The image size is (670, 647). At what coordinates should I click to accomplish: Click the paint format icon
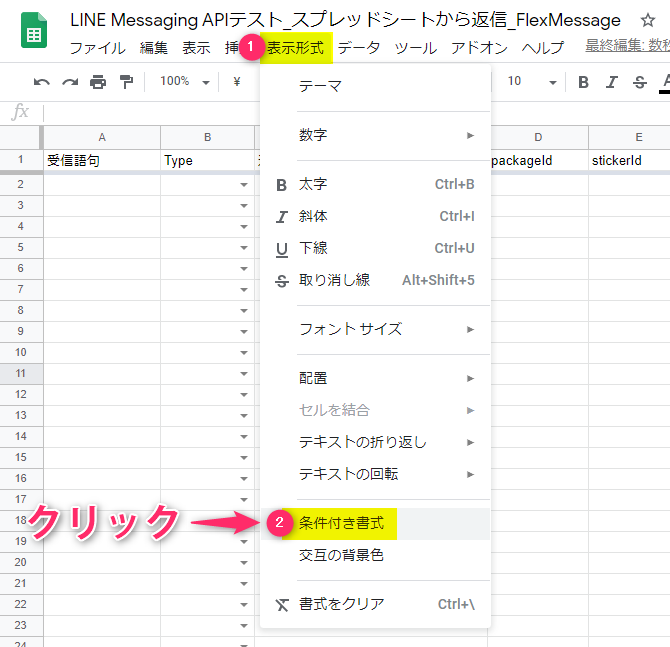pos(126,81)
